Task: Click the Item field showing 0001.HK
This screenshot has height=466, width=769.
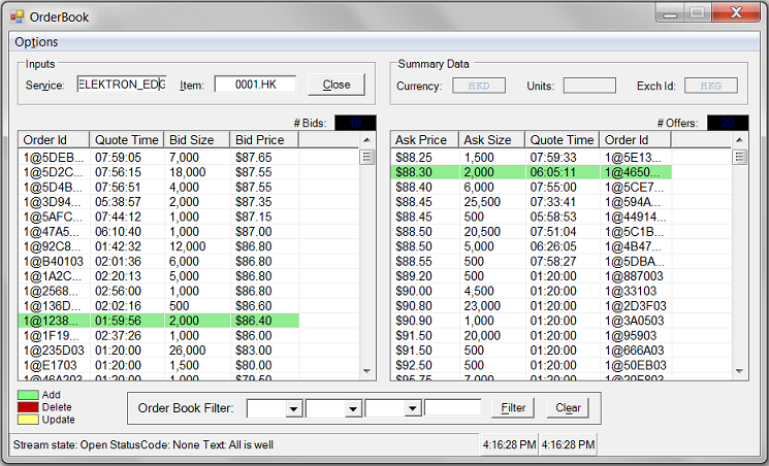Action: point(255,84)
